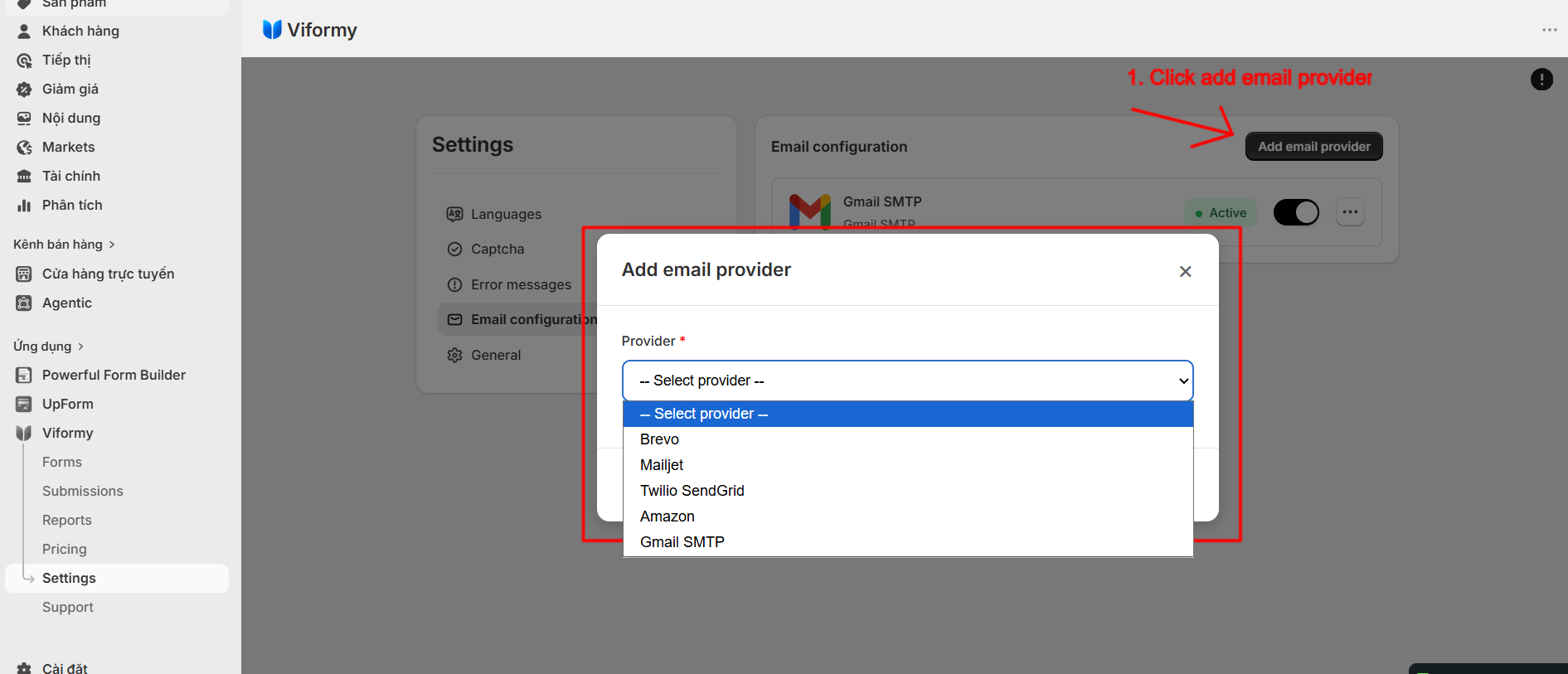The image size is (1568, 674).
Task: Open Captcha settings
Action: click(498, 249)
